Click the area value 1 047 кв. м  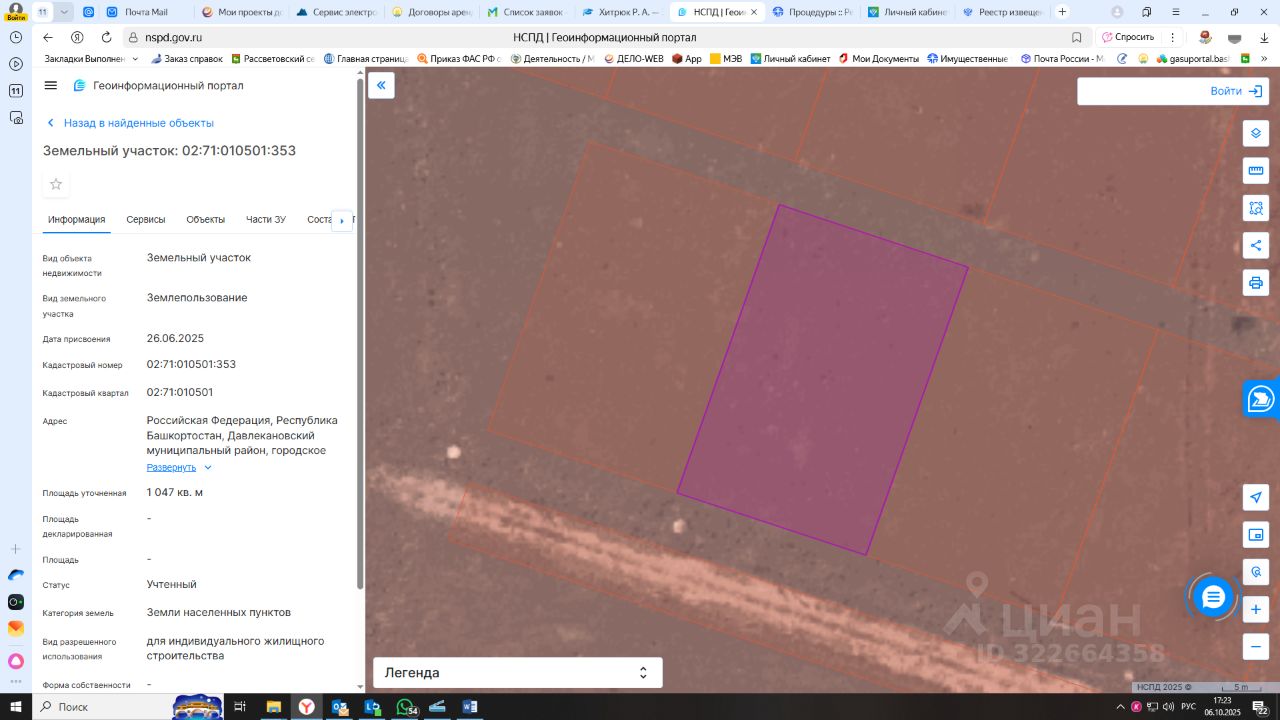click(x=175, y=492)
